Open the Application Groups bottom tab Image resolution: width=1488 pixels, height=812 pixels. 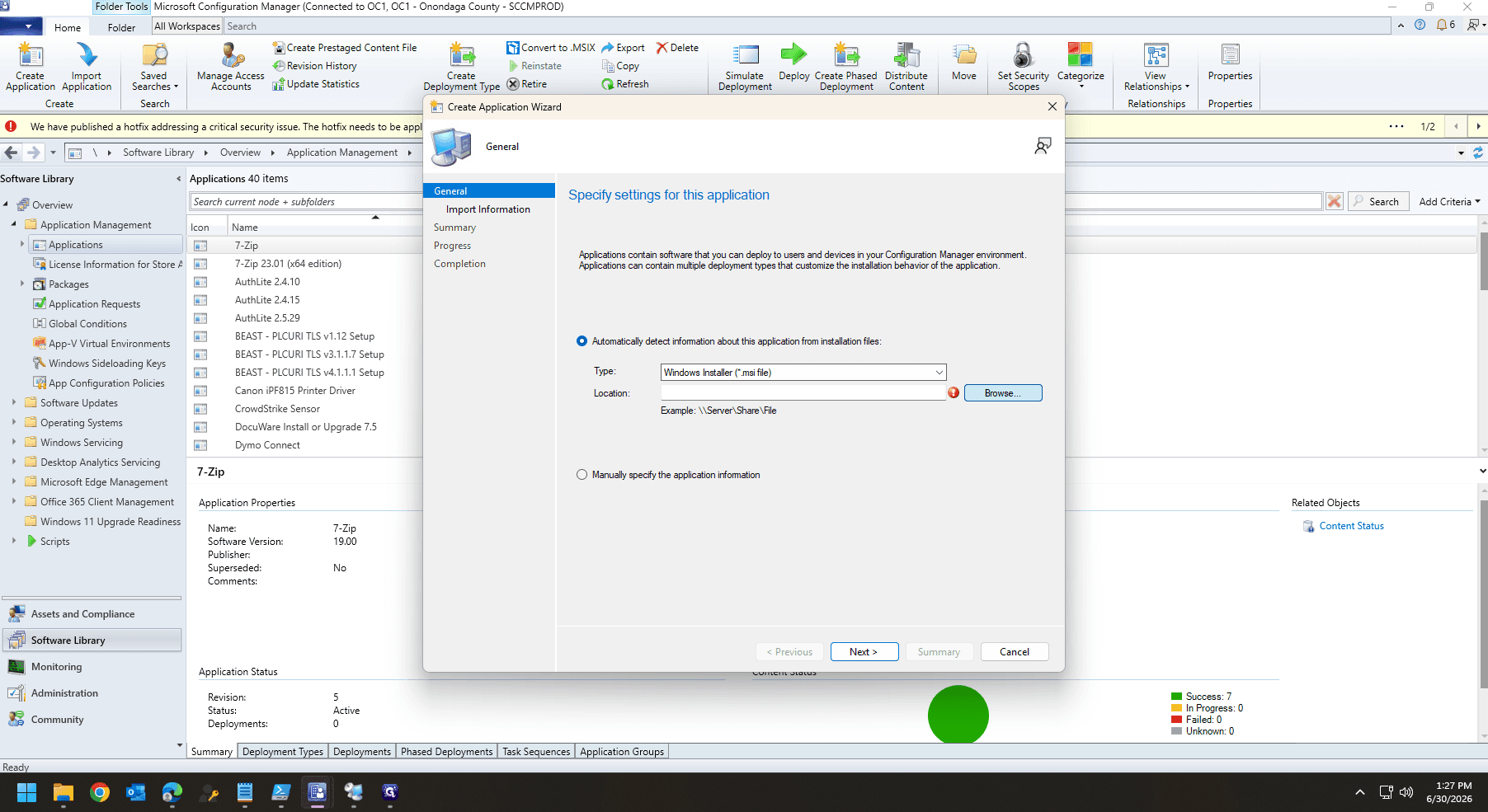coord(622,752)
